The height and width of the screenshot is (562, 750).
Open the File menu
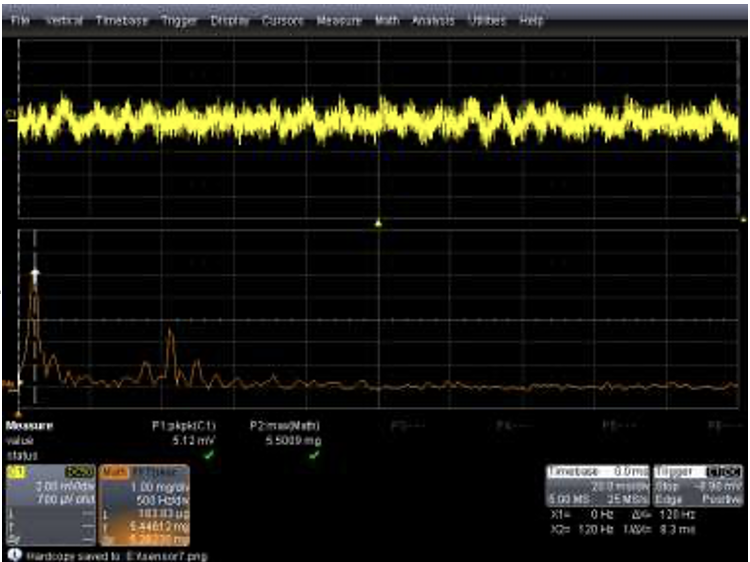pyautogui.click(x=20, y=20)
